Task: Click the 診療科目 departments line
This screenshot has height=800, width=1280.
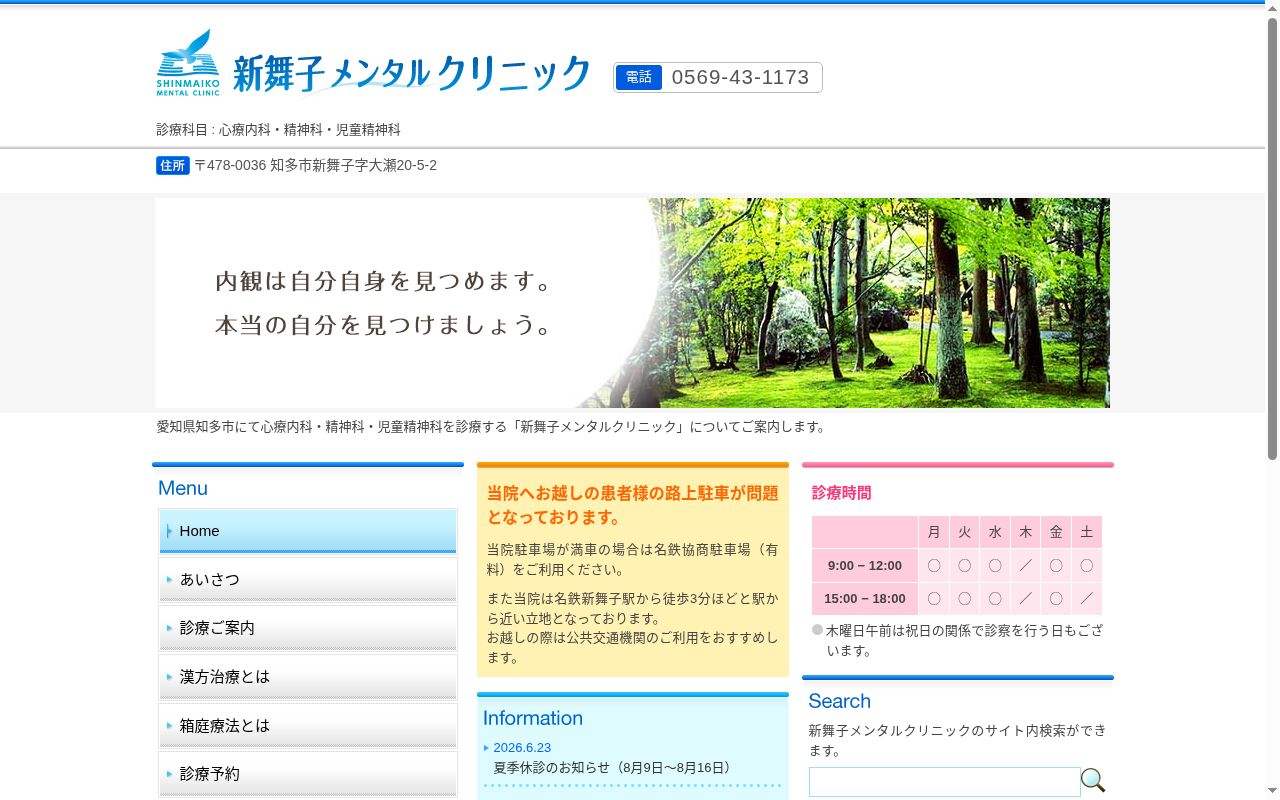Action: [x=278, y=130]
